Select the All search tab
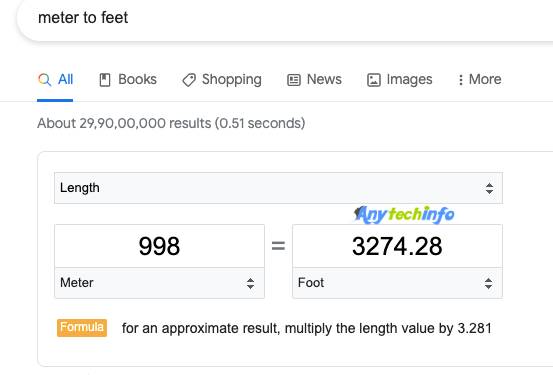Viewport: 553px width, 375px height. pos(55,80)
